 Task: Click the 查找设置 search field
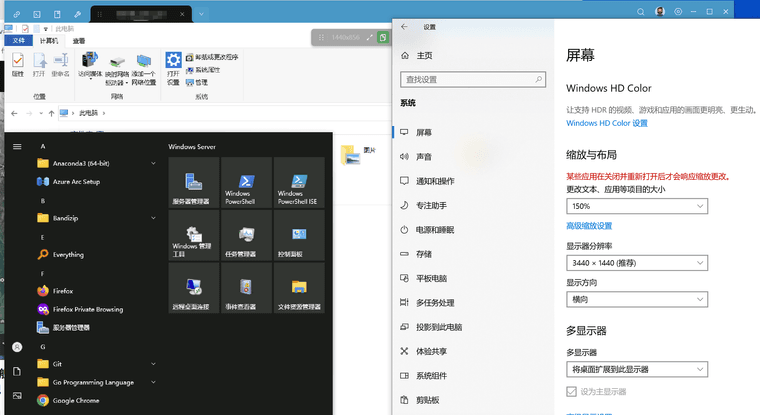click(473, 80)
